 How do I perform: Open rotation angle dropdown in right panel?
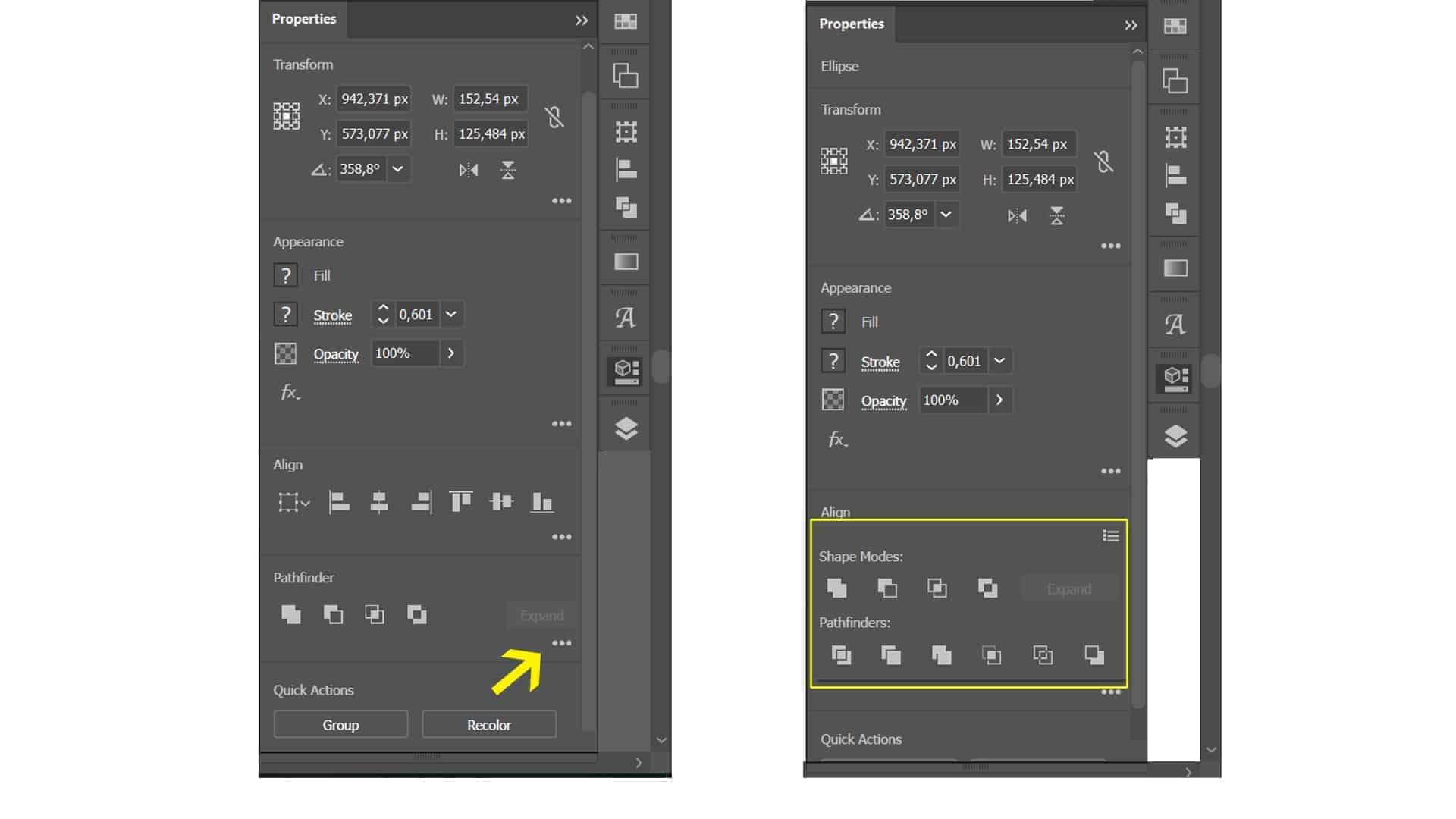[x=946, y=215]
